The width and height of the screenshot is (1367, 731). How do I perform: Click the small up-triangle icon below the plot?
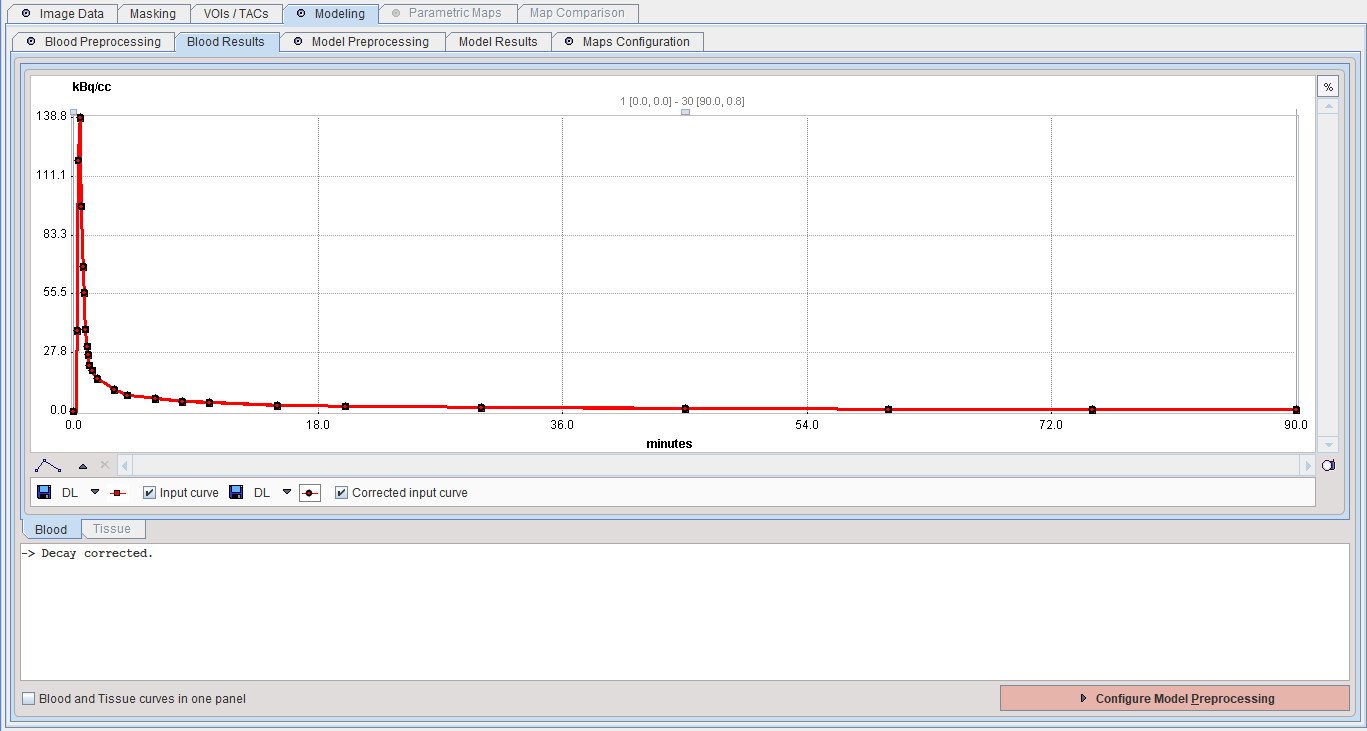[83, 466]
